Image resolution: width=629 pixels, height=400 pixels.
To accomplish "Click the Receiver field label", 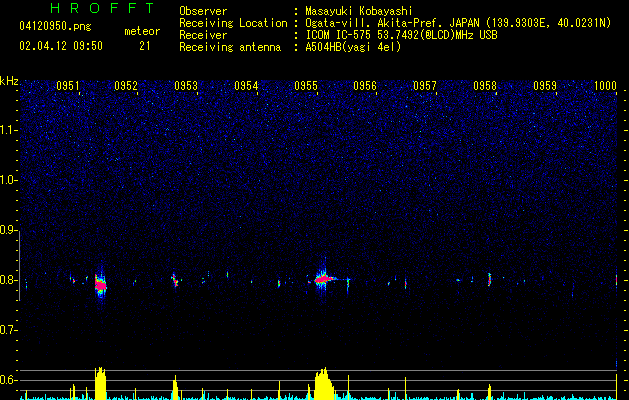I will (203, 35).
